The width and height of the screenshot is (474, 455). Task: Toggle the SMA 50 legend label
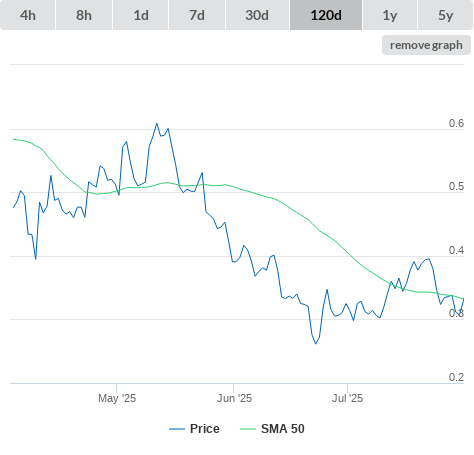tap(283, 429)
